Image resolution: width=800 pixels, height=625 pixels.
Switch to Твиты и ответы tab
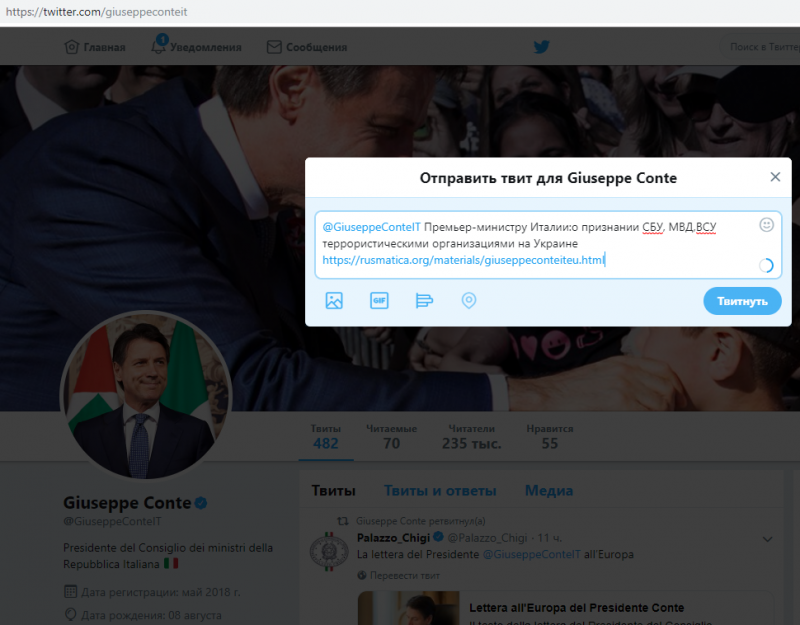[440, 491]
